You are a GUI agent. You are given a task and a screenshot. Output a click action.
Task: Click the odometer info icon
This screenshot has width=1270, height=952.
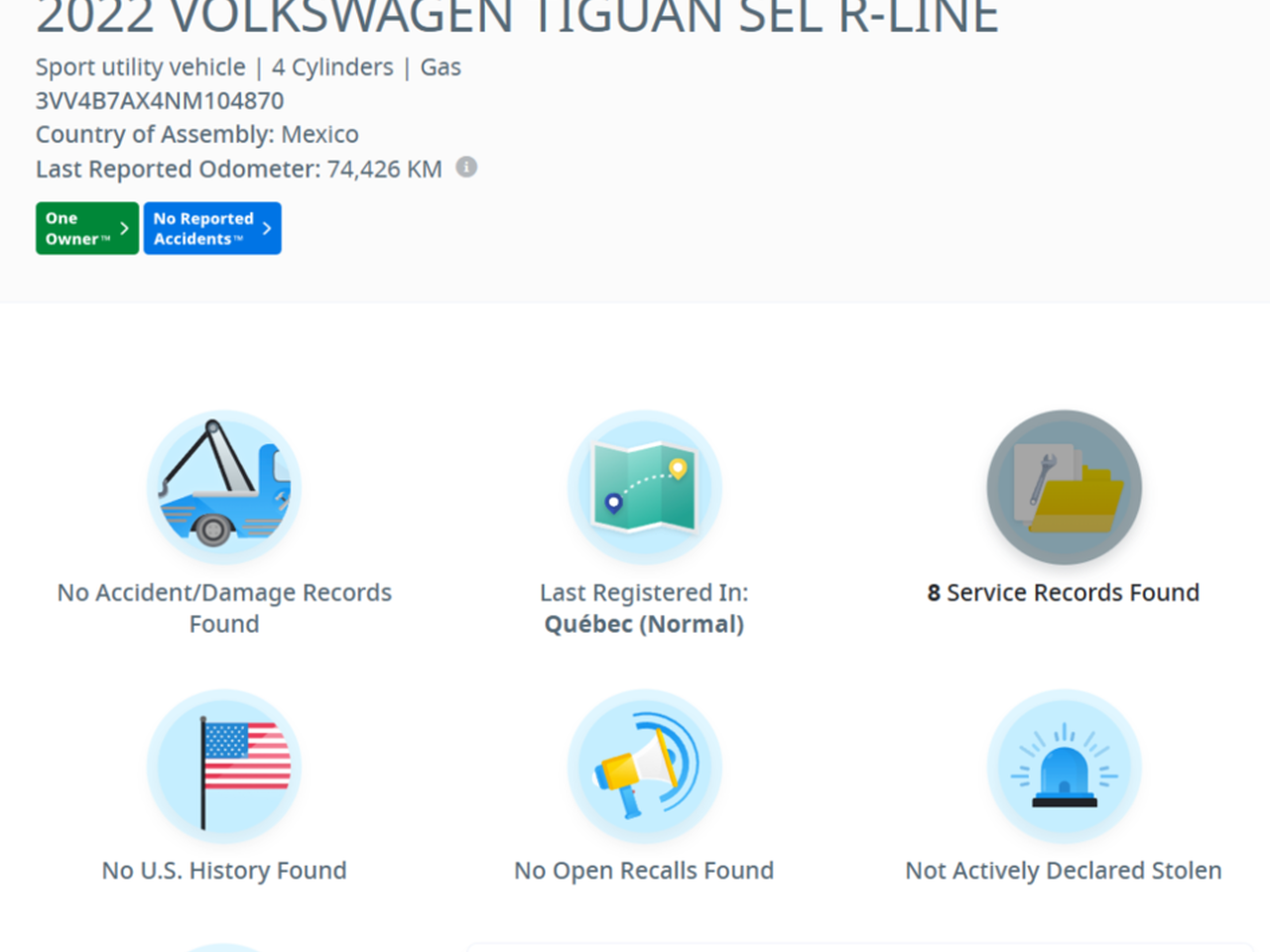[x=466, y=168]
